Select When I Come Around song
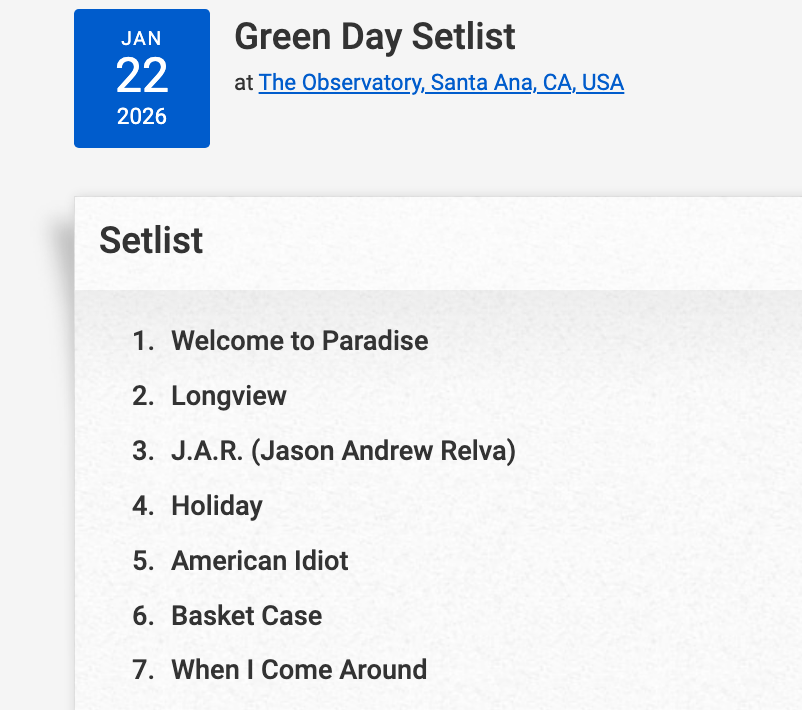The height and width of the screenshot is (710, 802). (x=299, y=669)
